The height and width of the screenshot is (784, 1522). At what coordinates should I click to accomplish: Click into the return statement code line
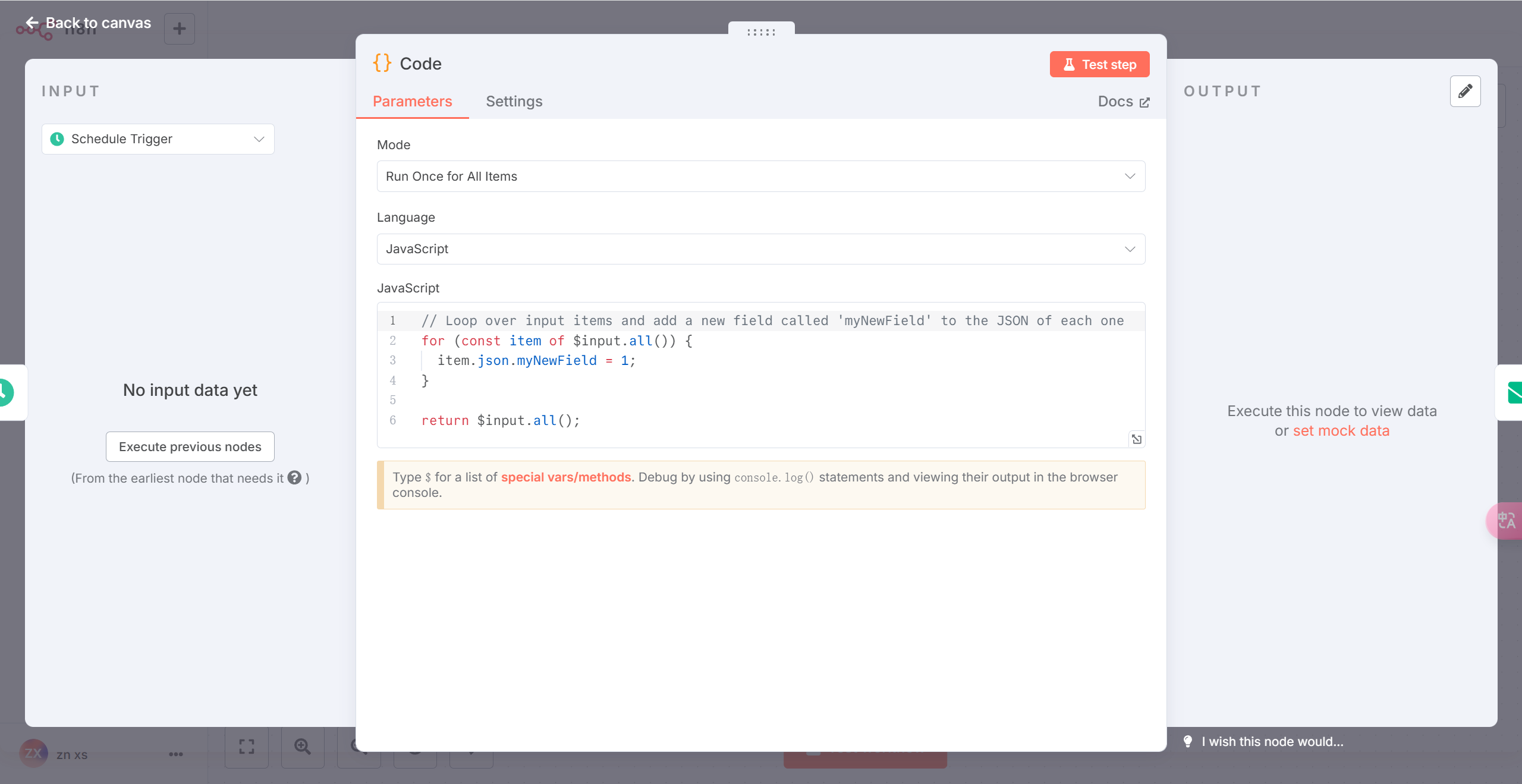[x=500, y=420]
